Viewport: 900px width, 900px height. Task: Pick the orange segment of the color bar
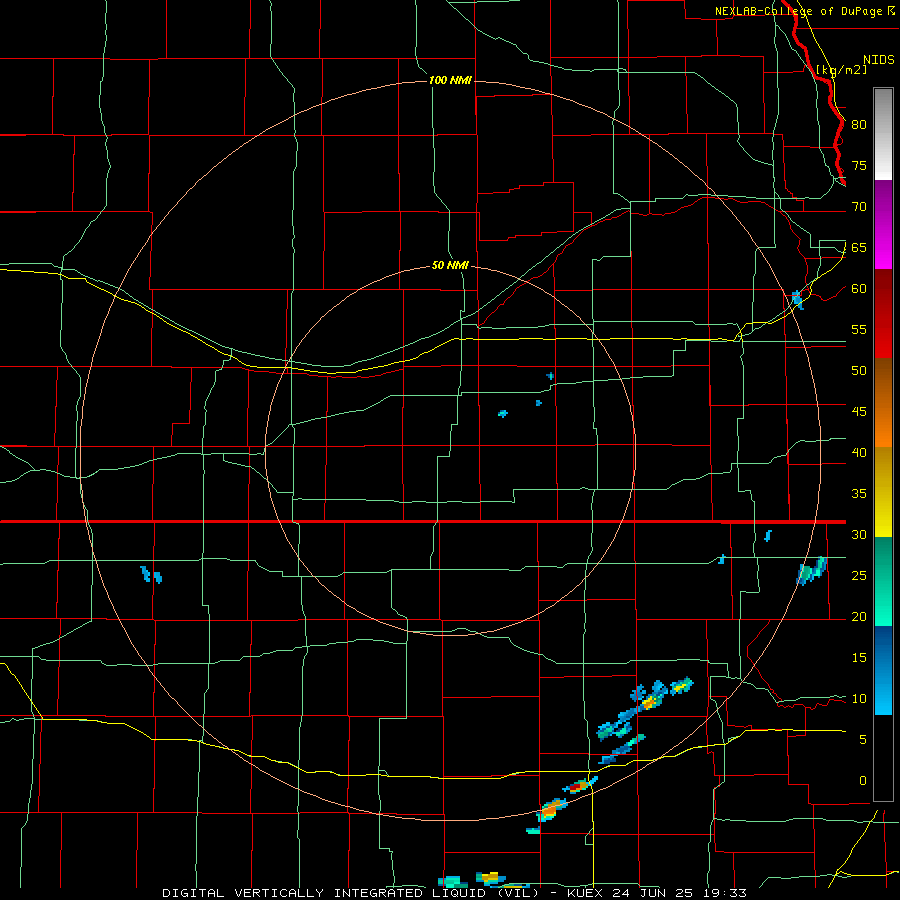883,403
